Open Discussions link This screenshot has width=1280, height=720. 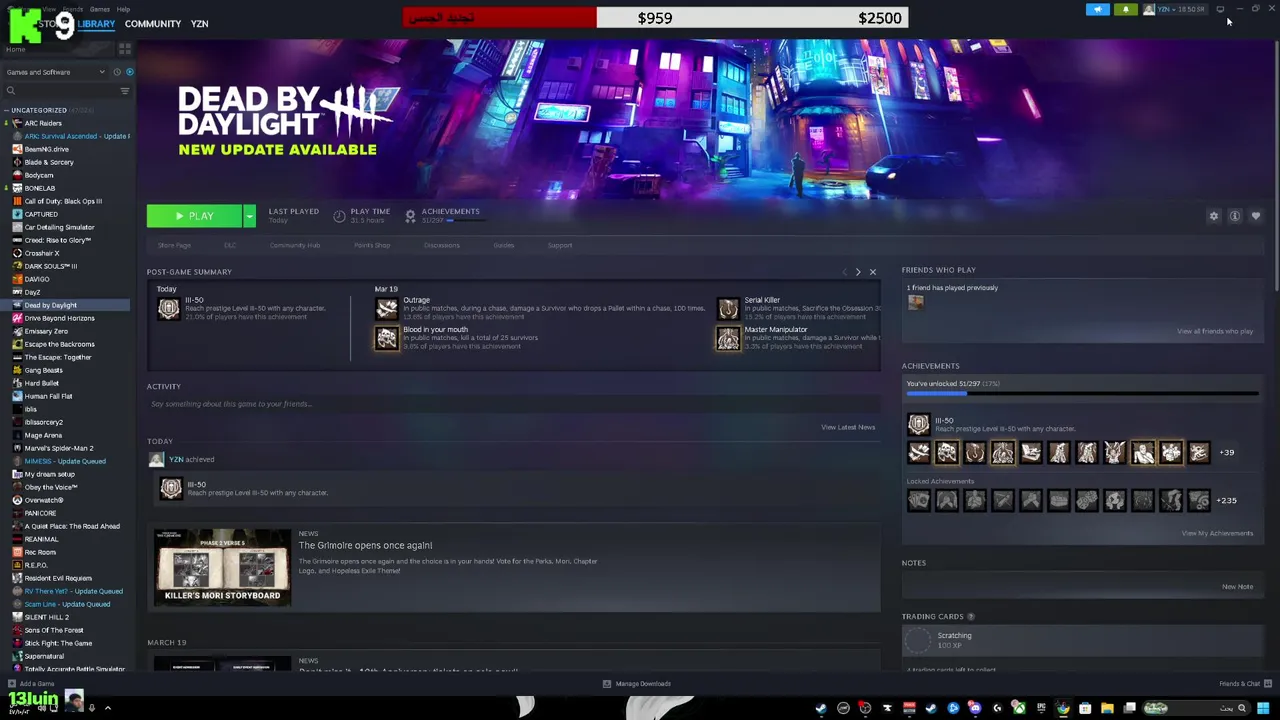click(x=442, y=245)
